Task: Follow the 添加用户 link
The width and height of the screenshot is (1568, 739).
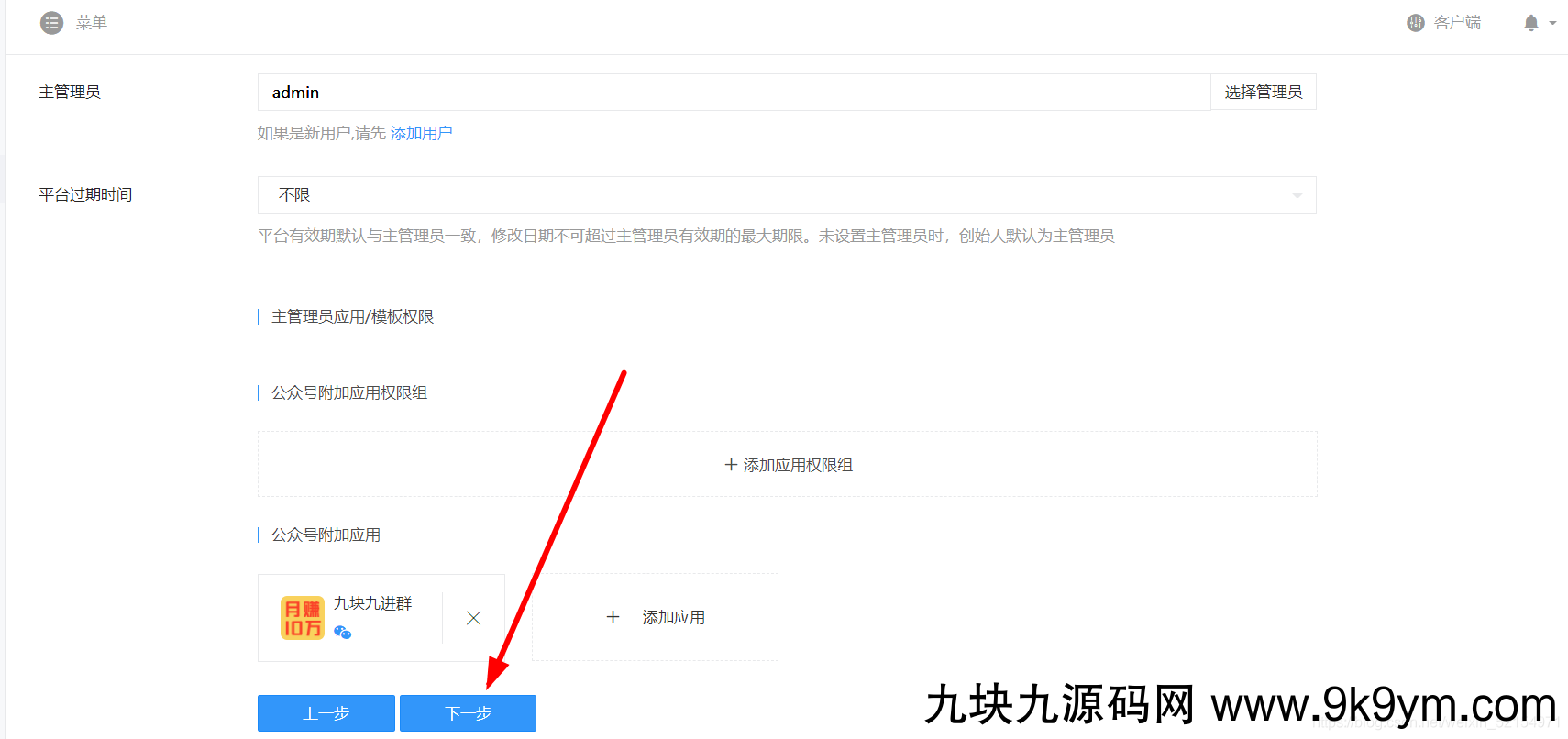Action: [x=421, y=133]
